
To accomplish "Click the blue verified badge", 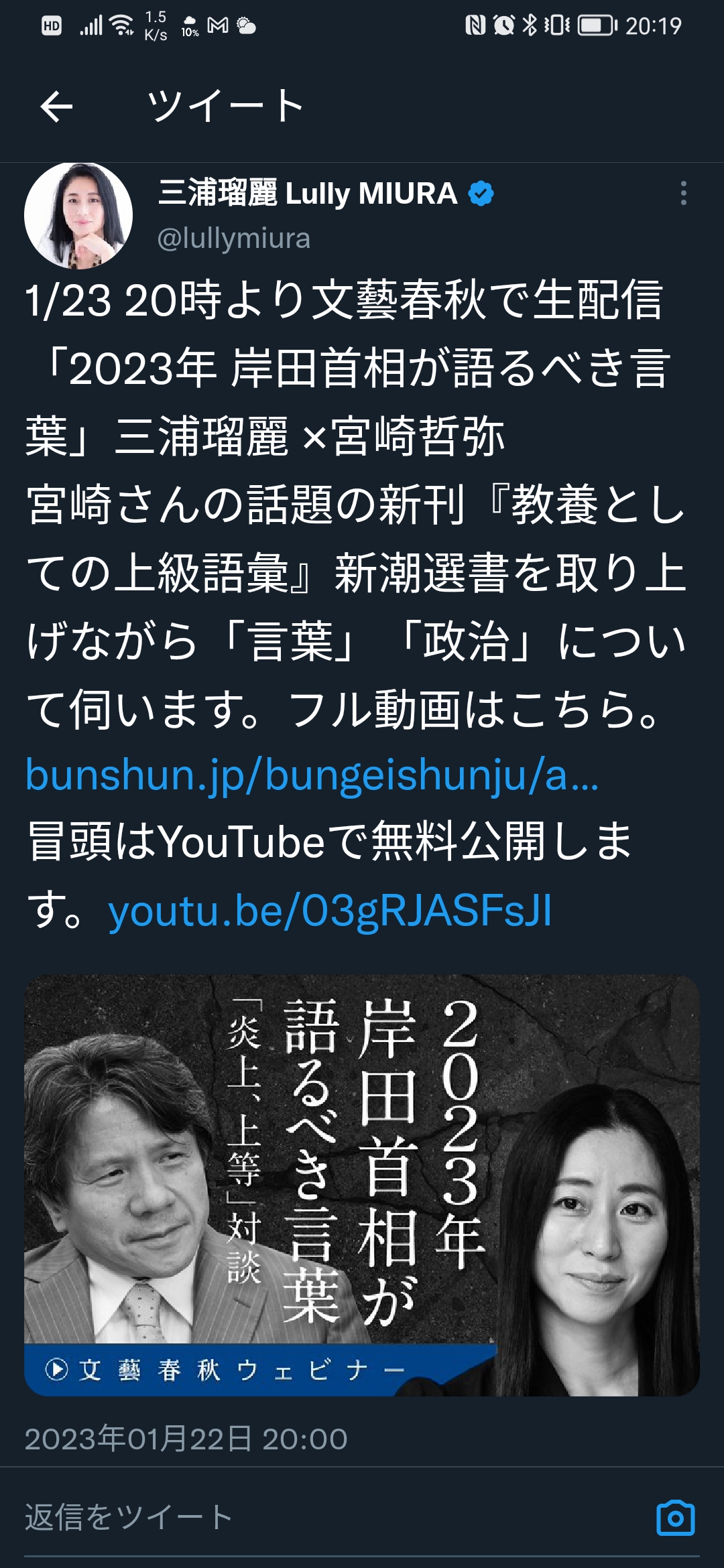I will coord(481,194).
